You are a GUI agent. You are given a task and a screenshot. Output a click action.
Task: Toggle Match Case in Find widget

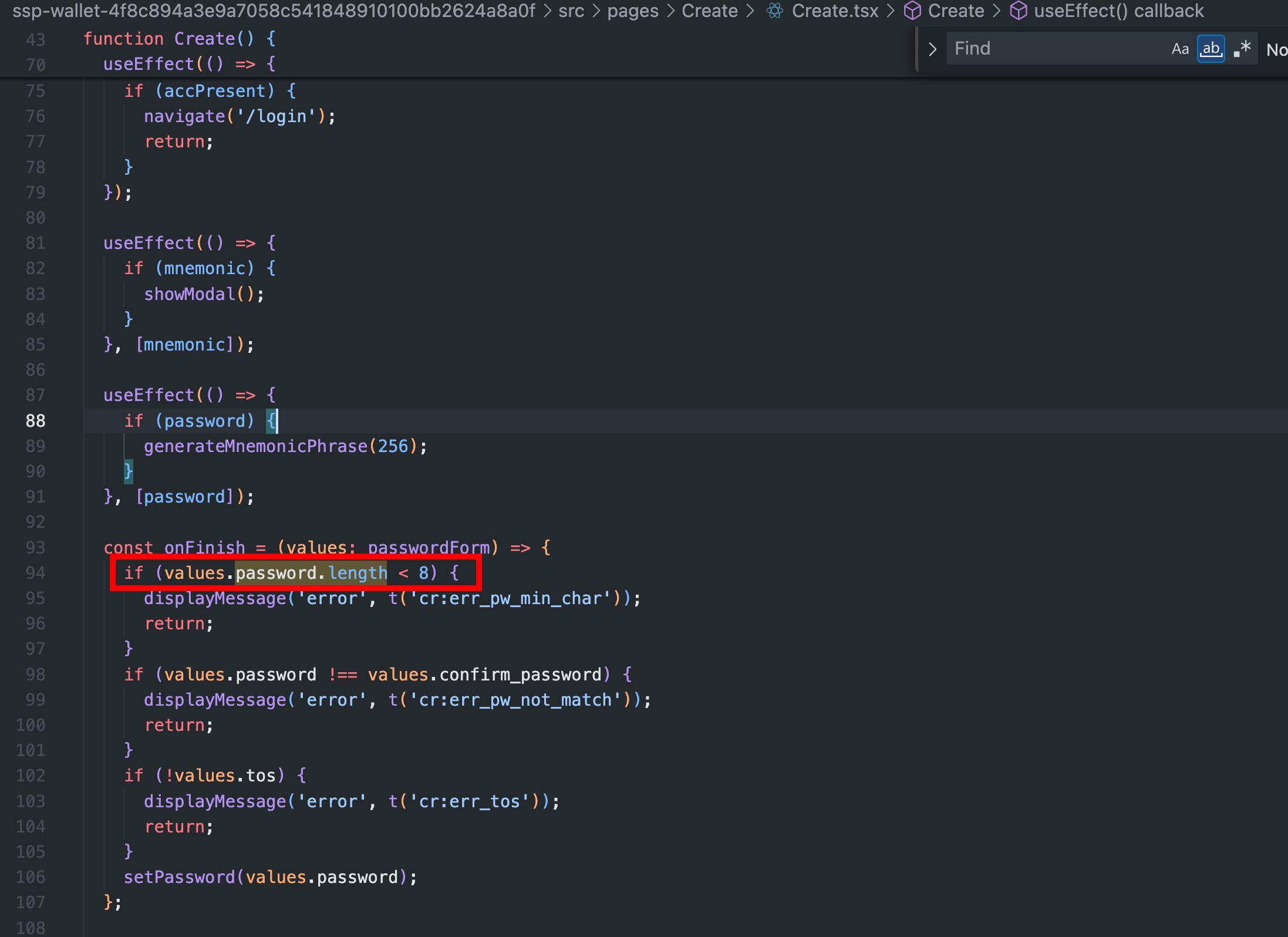coord(1179,49)
